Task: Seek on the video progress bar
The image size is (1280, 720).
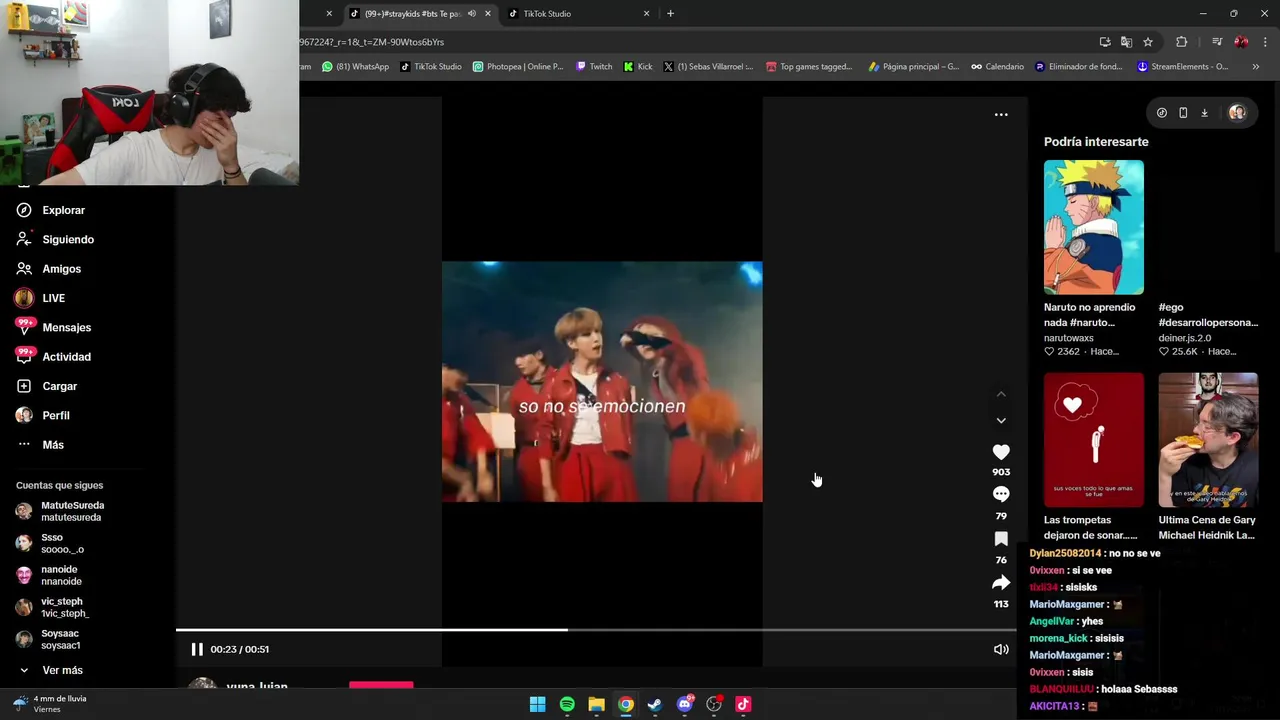Action: coord(596,630)
